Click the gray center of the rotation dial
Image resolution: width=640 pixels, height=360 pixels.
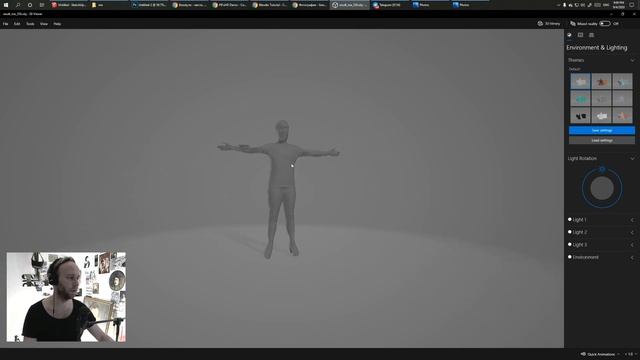602,188
